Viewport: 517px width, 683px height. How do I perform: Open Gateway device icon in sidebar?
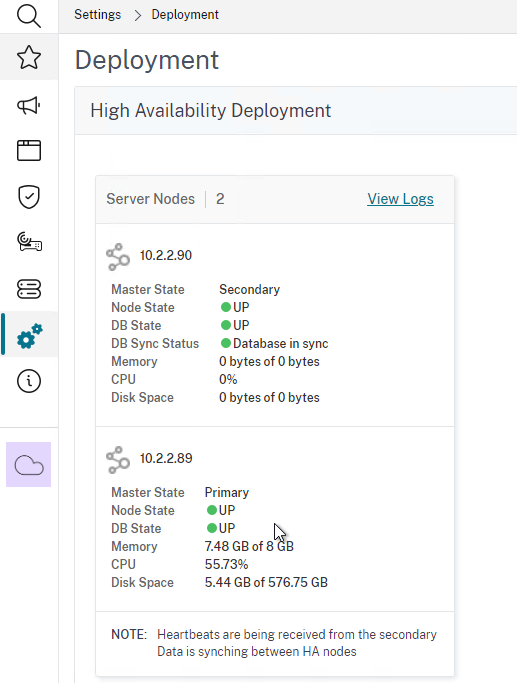pyautogui.click(x=29, y=242)
